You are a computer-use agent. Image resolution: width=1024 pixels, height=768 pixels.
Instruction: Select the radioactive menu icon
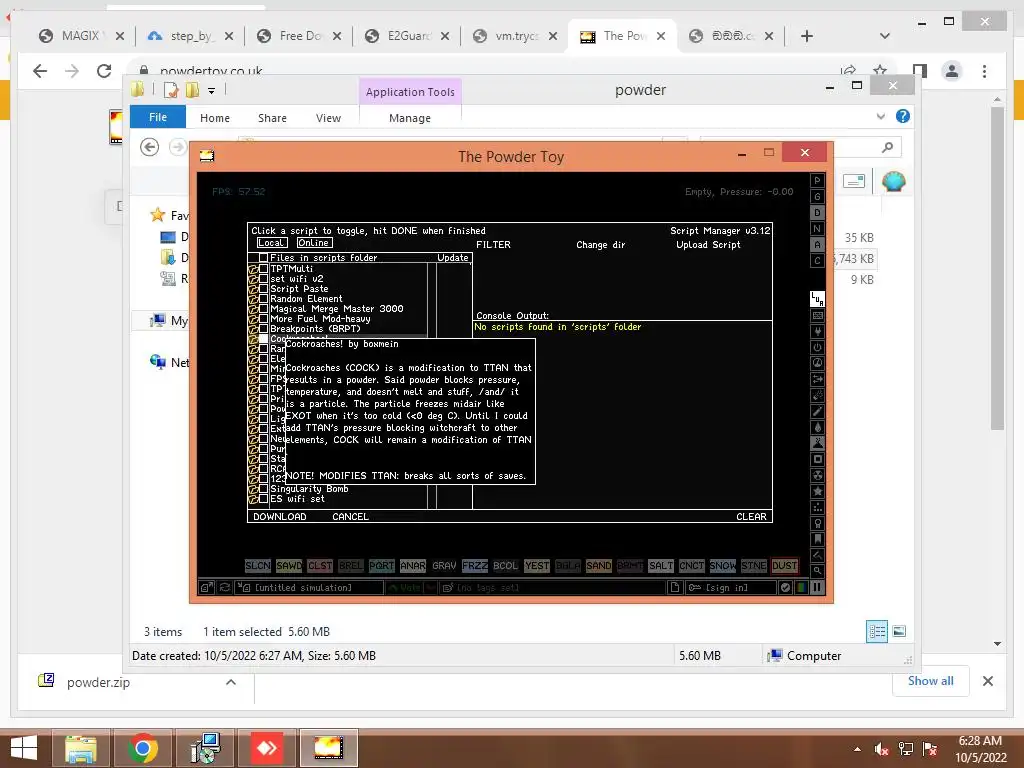817,475
